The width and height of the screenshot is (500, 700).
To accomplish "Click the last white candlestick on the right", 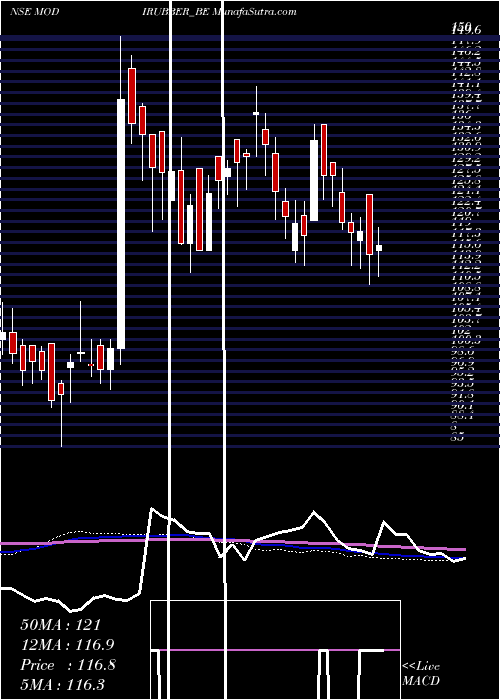I will 379,248.
